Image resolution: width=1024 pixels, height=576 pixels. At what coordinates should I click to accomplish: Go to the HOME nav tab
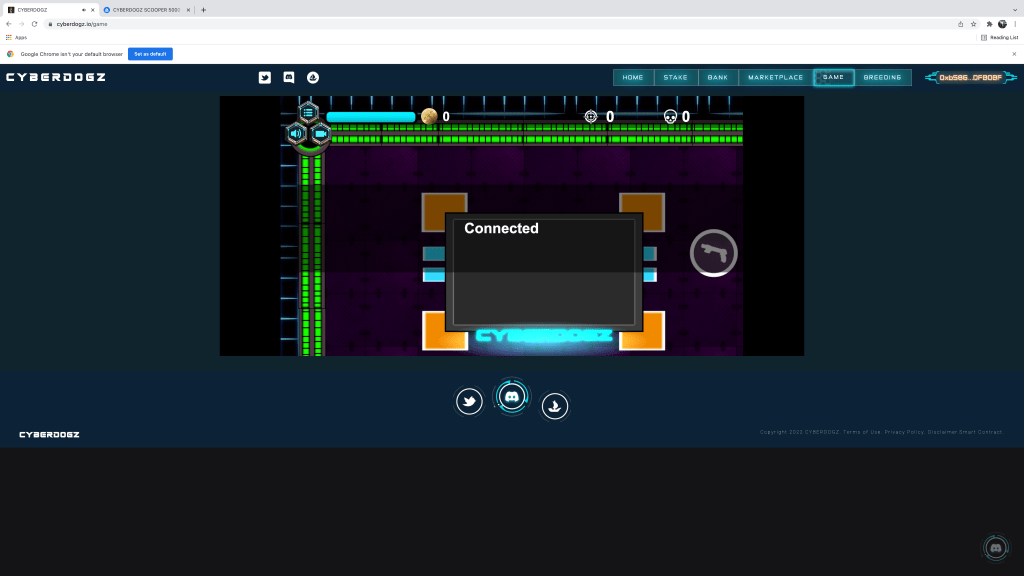click(x=633, y=77)
